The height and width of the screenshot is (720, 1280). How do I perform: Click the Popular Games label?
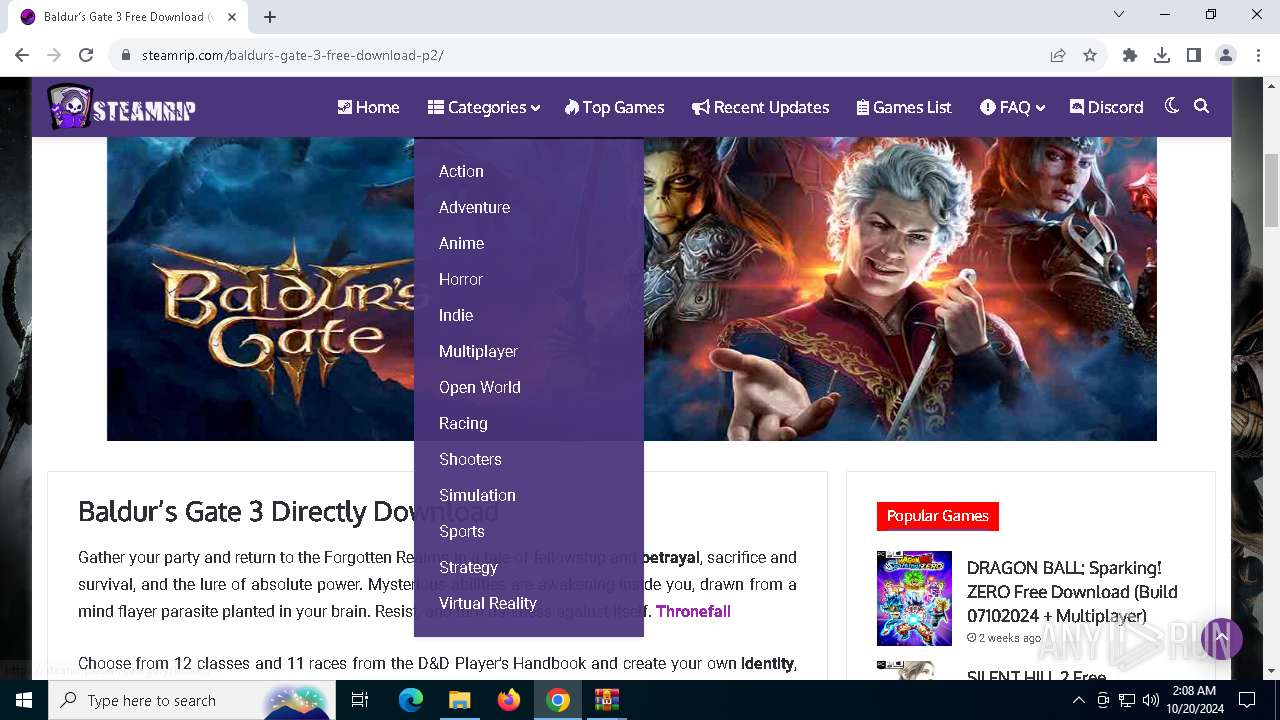[x=937, y=516]
